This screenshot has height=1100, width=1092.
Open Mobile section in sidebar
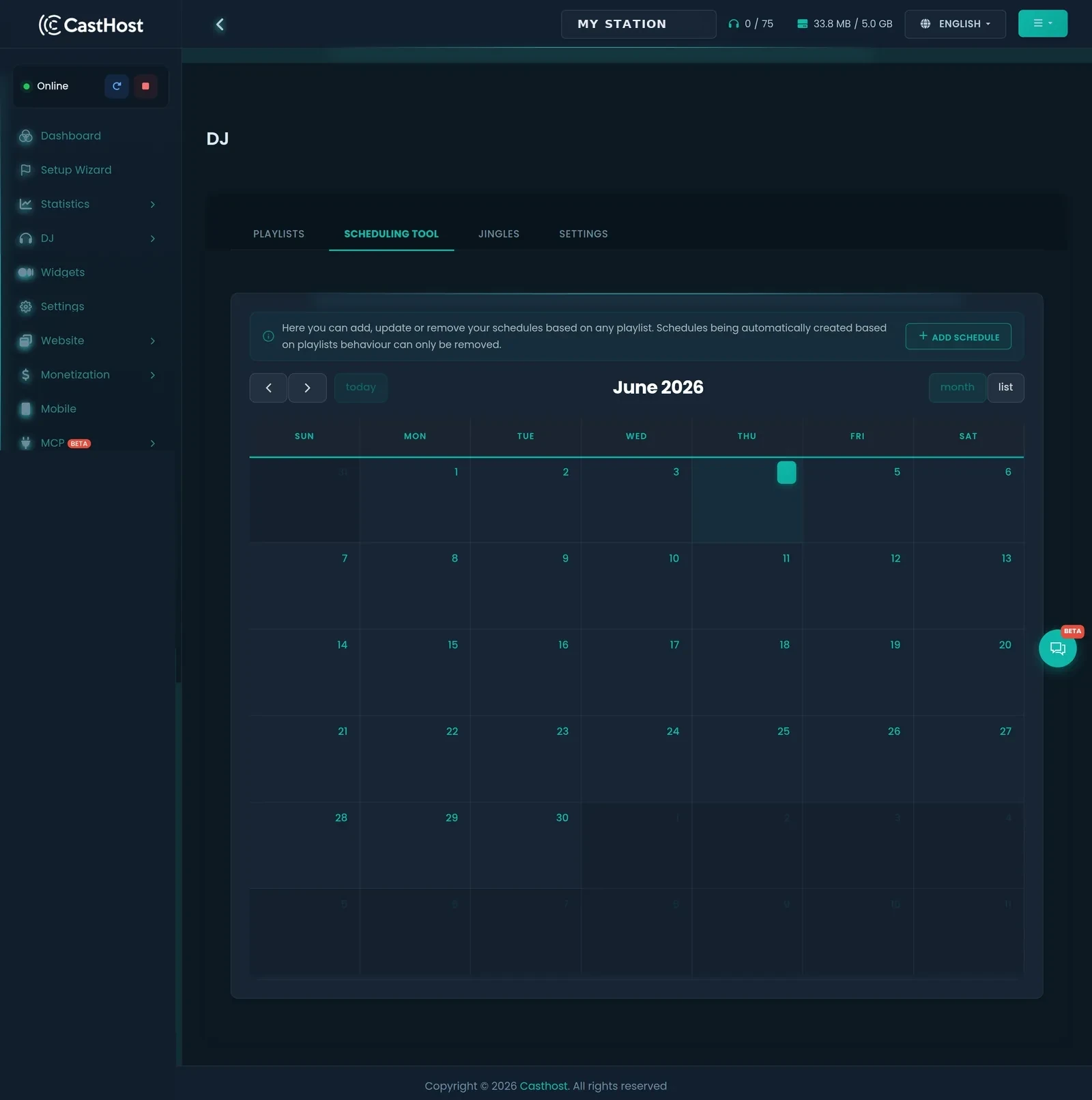[58, 409]
